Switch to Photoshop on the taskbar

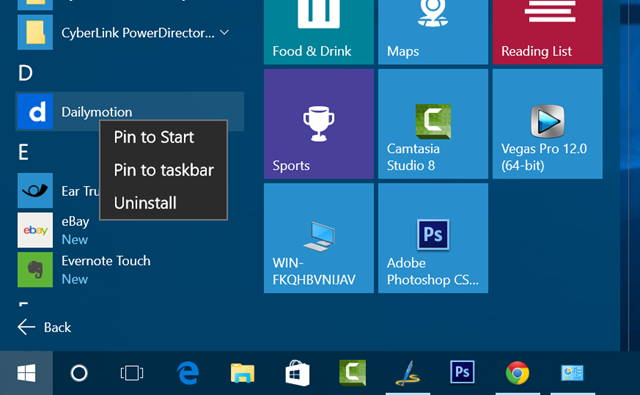click(x=462, y=372)
